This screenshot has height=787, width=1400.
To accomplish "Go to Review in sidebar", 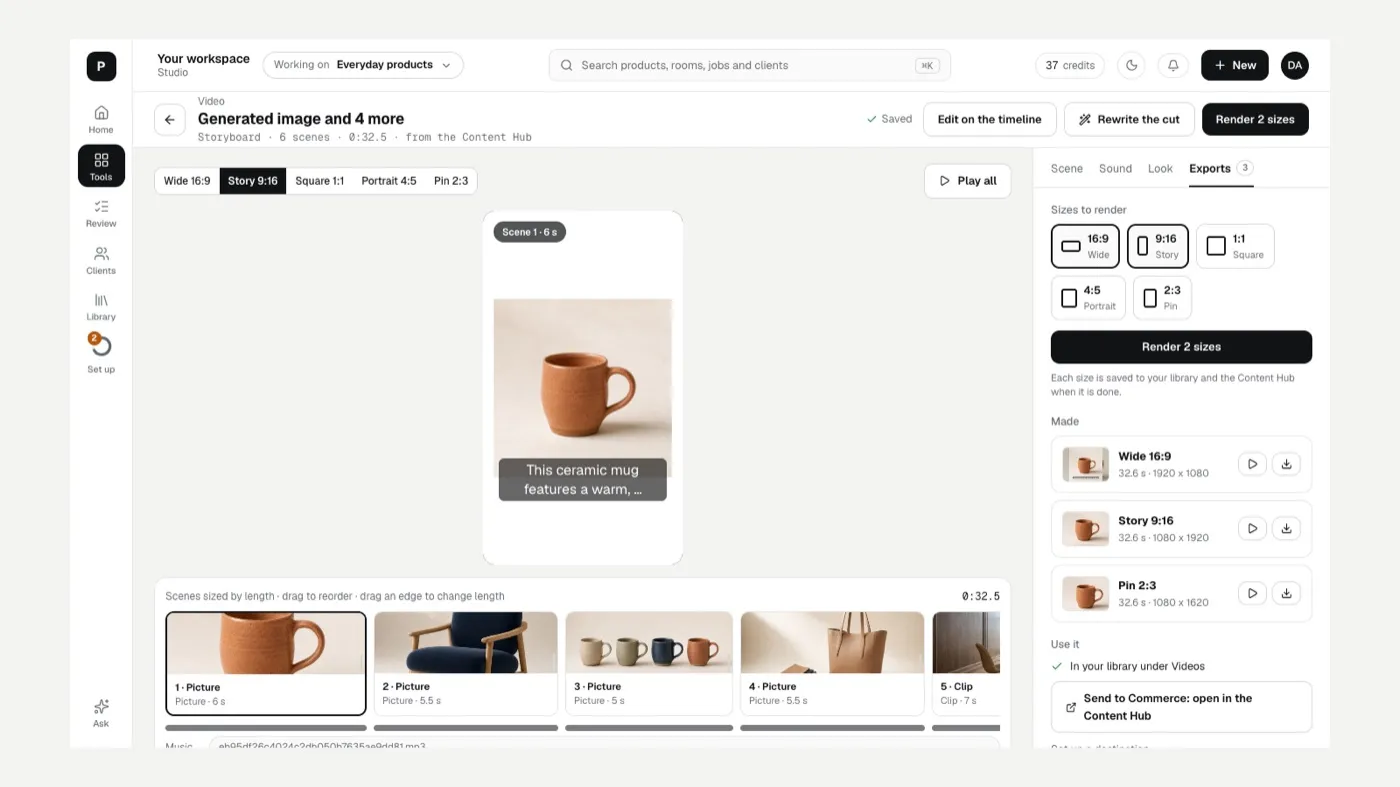I will [101, 213].
